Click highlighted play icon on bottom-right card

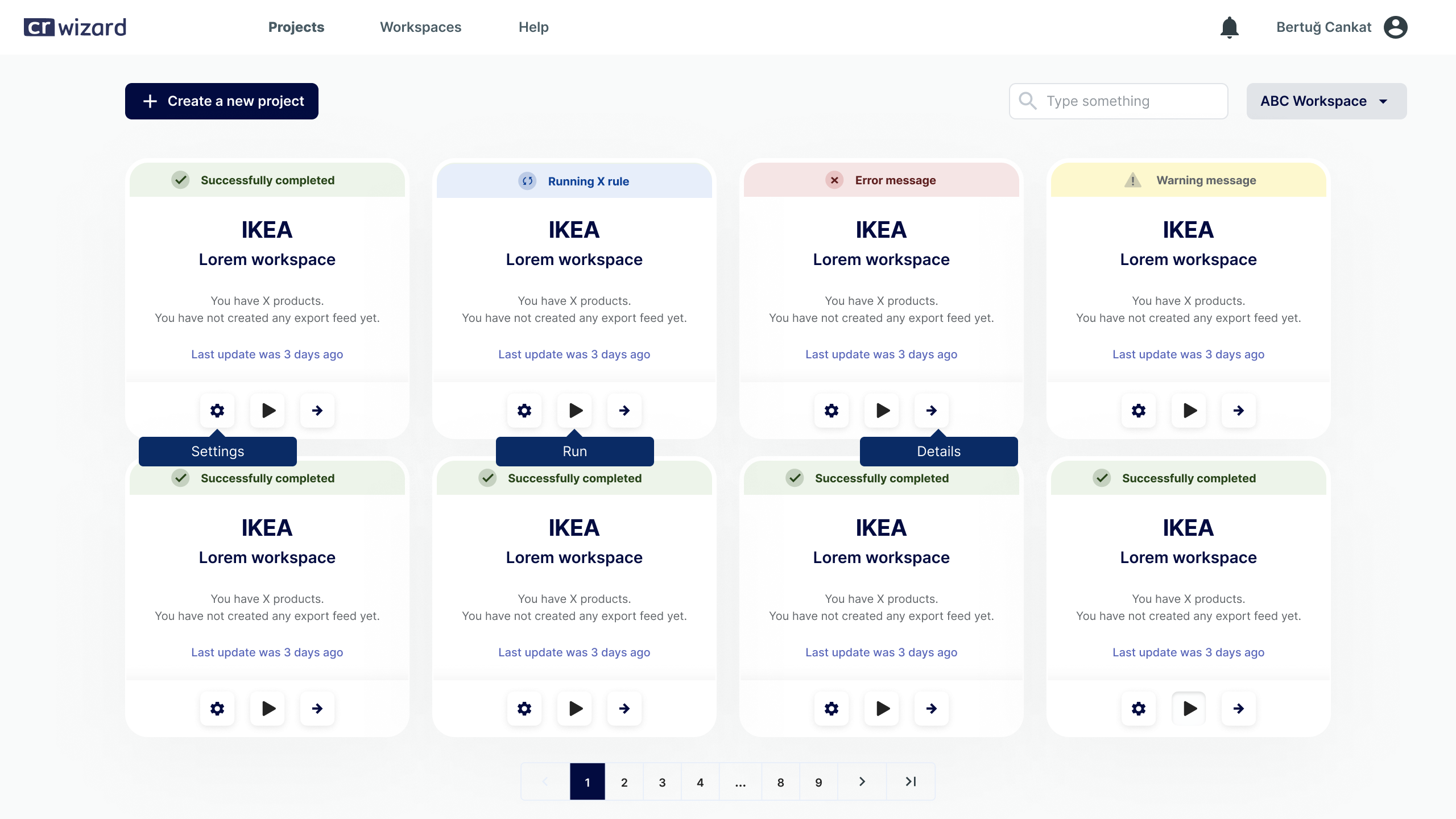click(x=1189, y=708)
